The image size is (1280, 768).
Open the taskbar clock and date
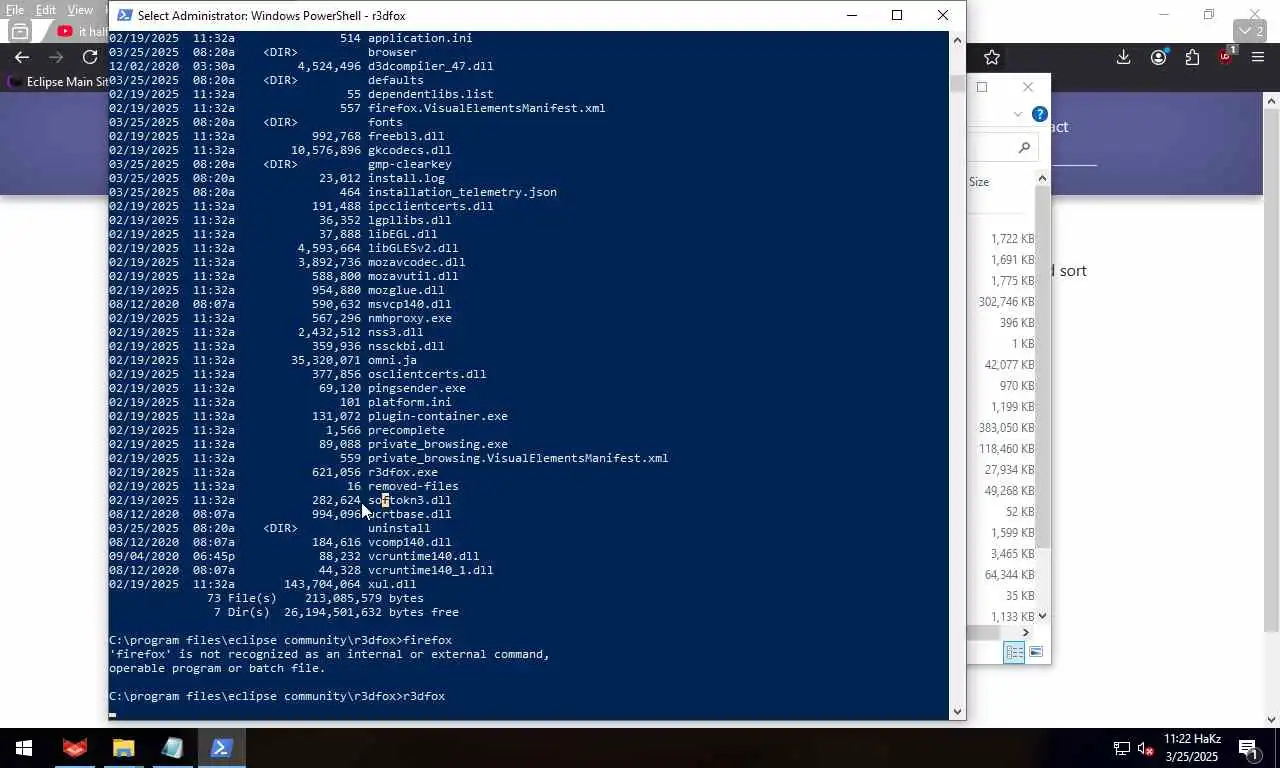click(1190, 748)
